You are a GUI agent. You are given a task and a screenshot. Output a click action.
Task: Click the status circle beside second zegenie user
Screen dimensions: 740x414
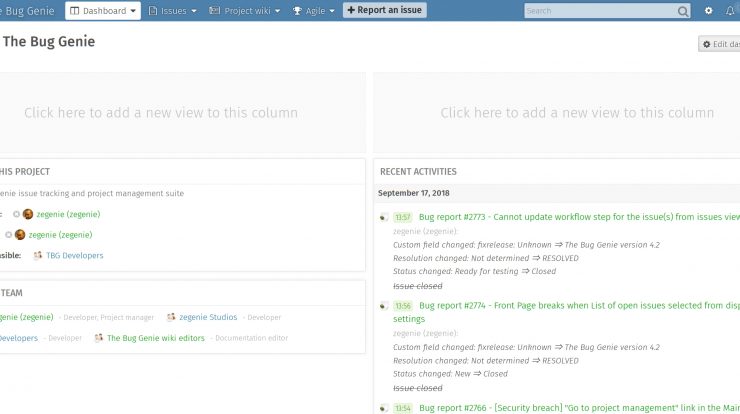pyautogui.click(x=8, y=235)
